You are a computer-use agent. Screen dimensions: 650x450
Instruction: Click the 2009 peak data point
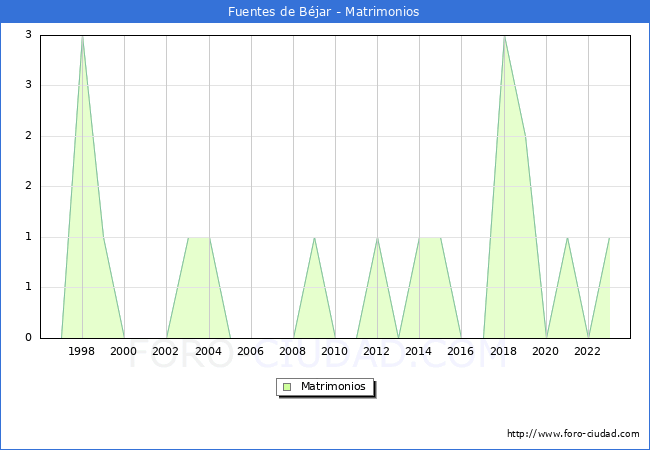click(x=315, y=238)
